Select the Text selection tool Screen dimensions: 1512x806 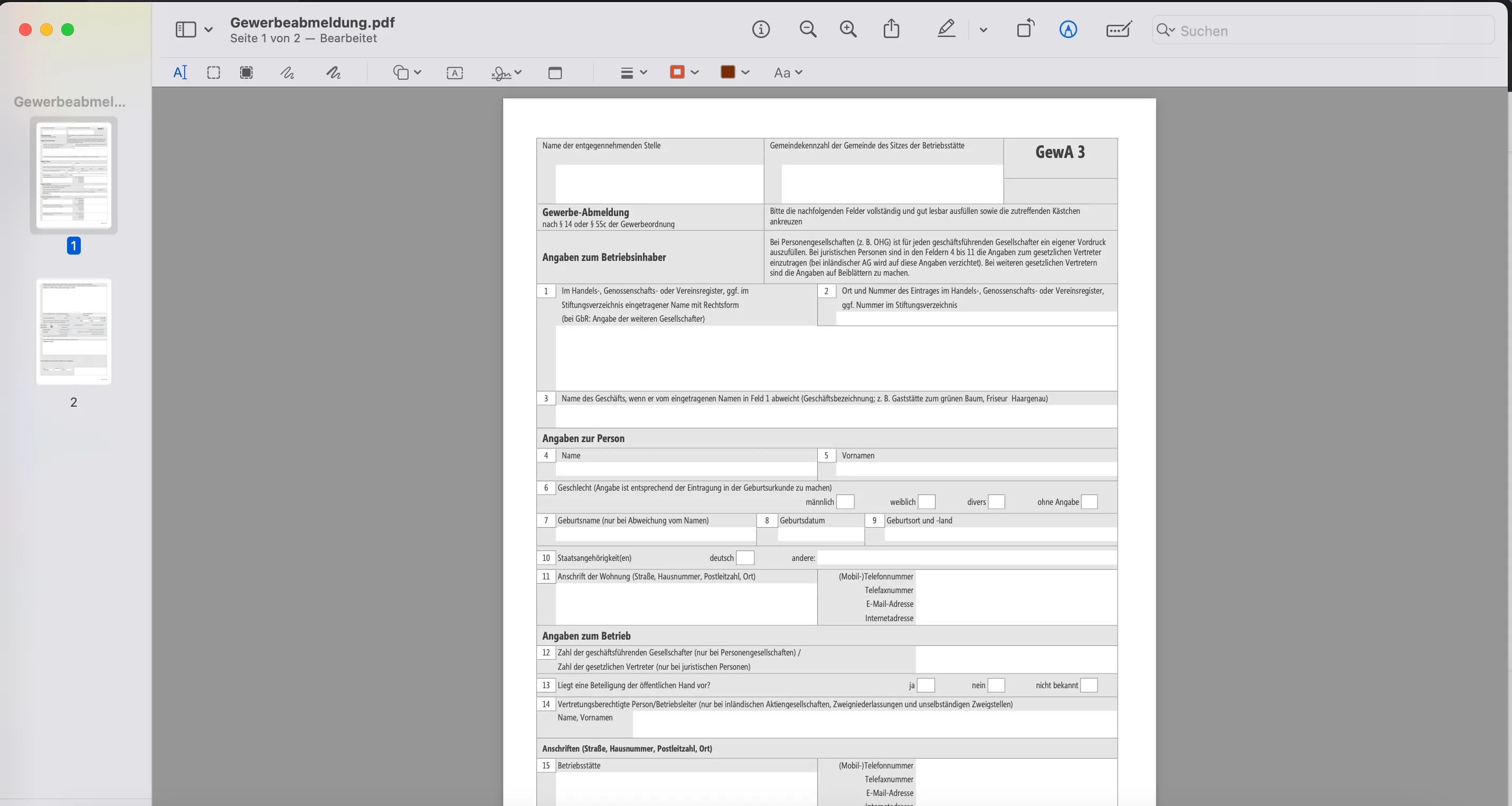click(180, 72)
